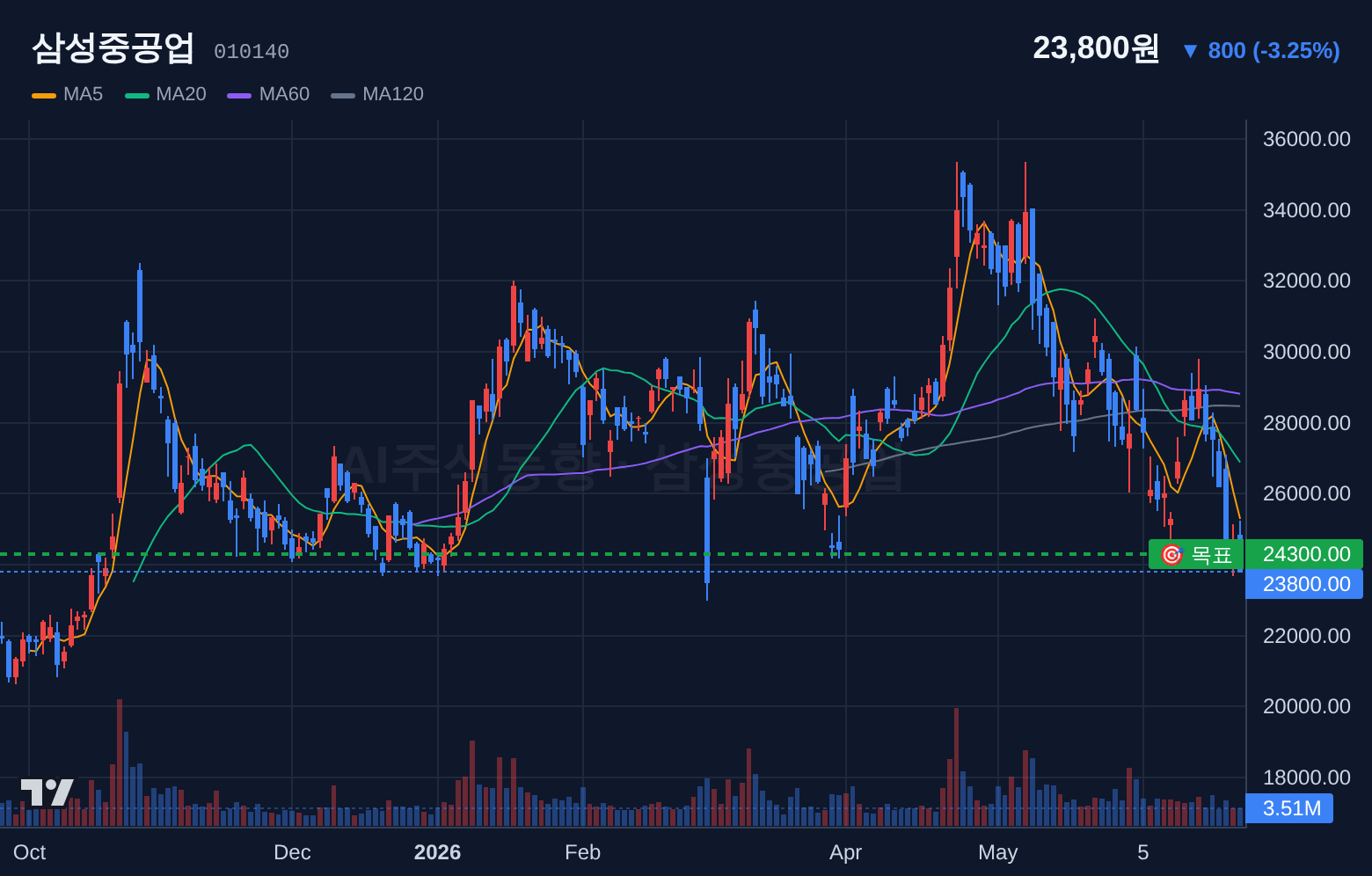Toggle the MA60 legend item
1372x876 pixels.
268,94
